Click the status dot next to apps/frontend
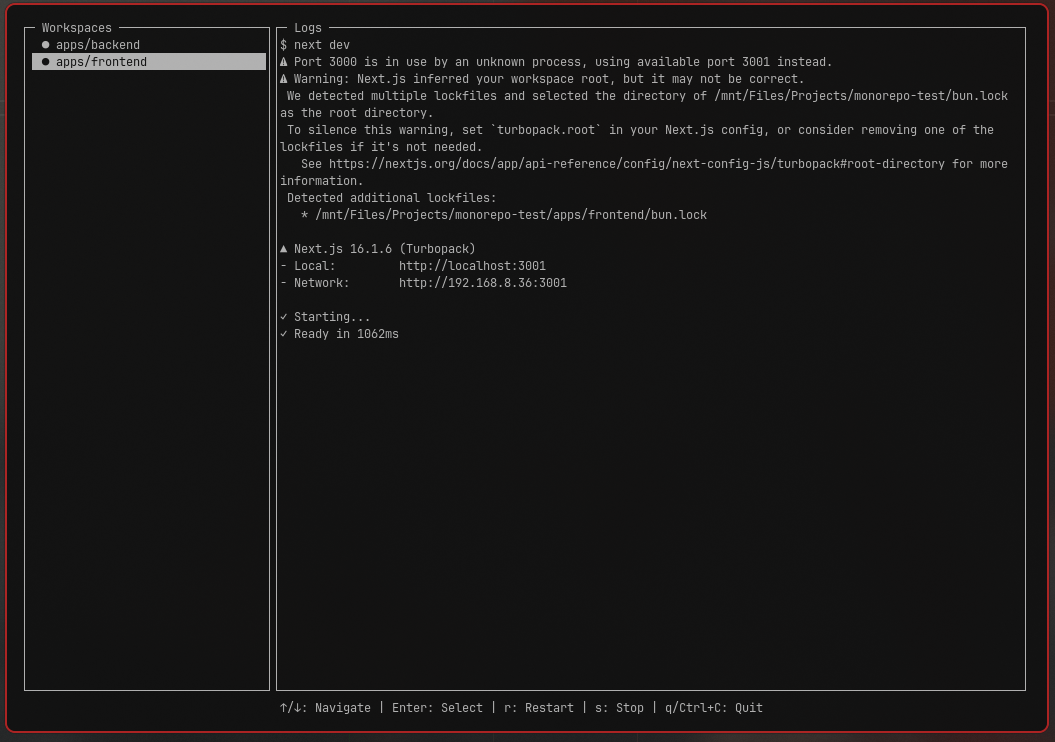1055x742 pixels. coord(46,62)
